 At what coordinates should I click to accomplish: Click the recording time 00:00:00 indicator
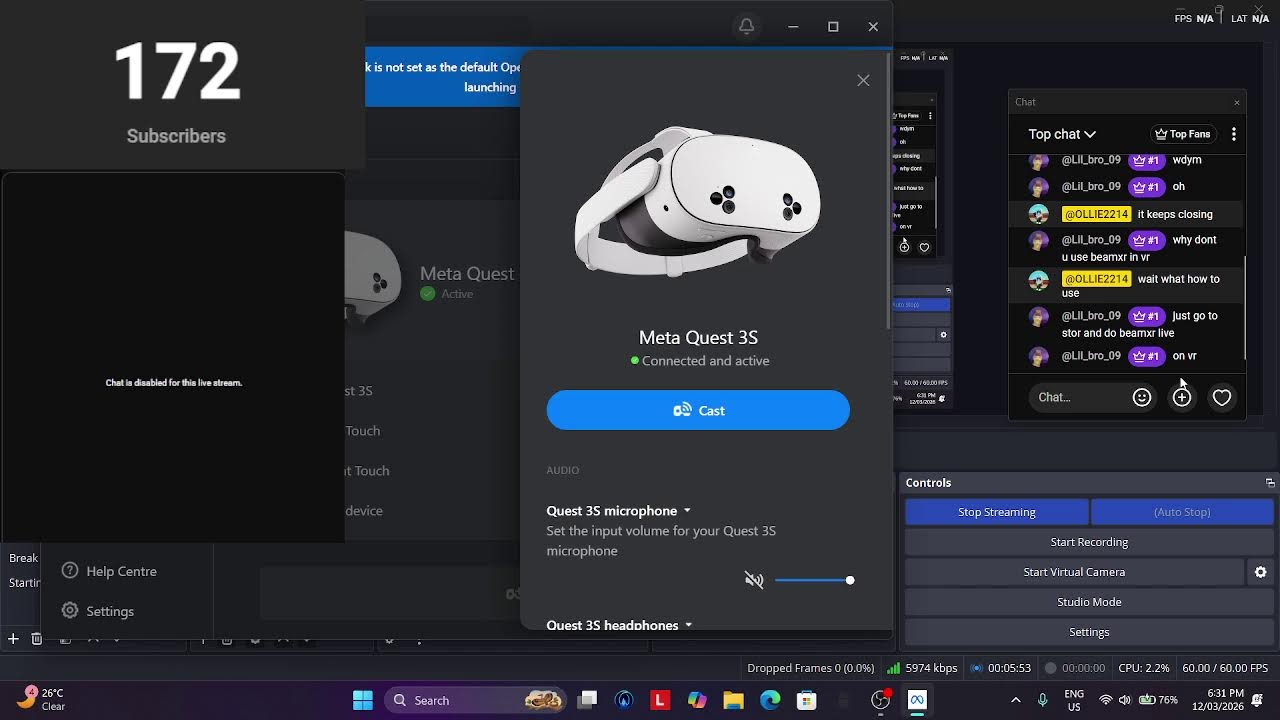tap(1075, 668)
